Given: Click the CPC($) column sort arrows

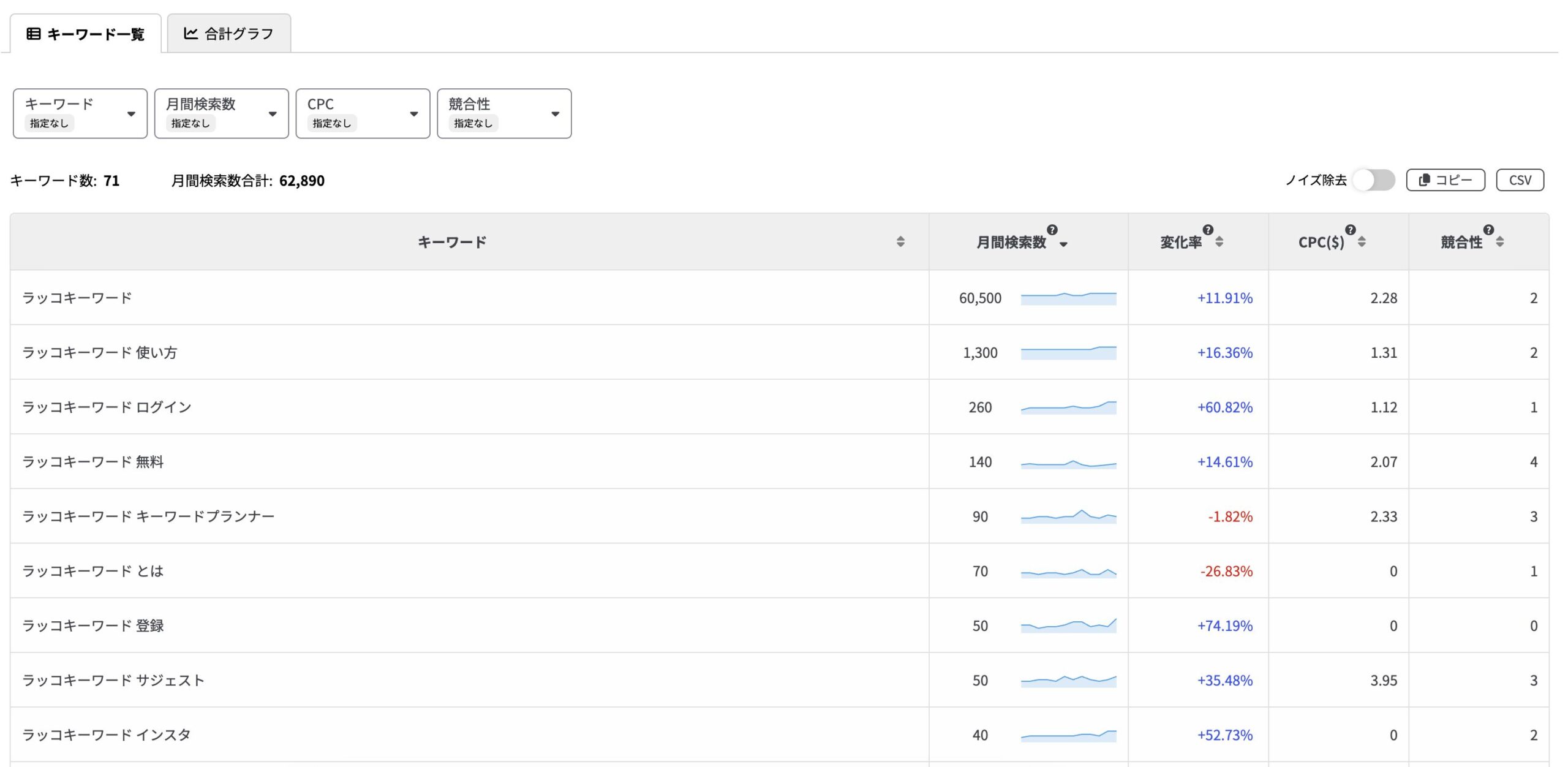Looking at the screenshot, I should 1362,241.
